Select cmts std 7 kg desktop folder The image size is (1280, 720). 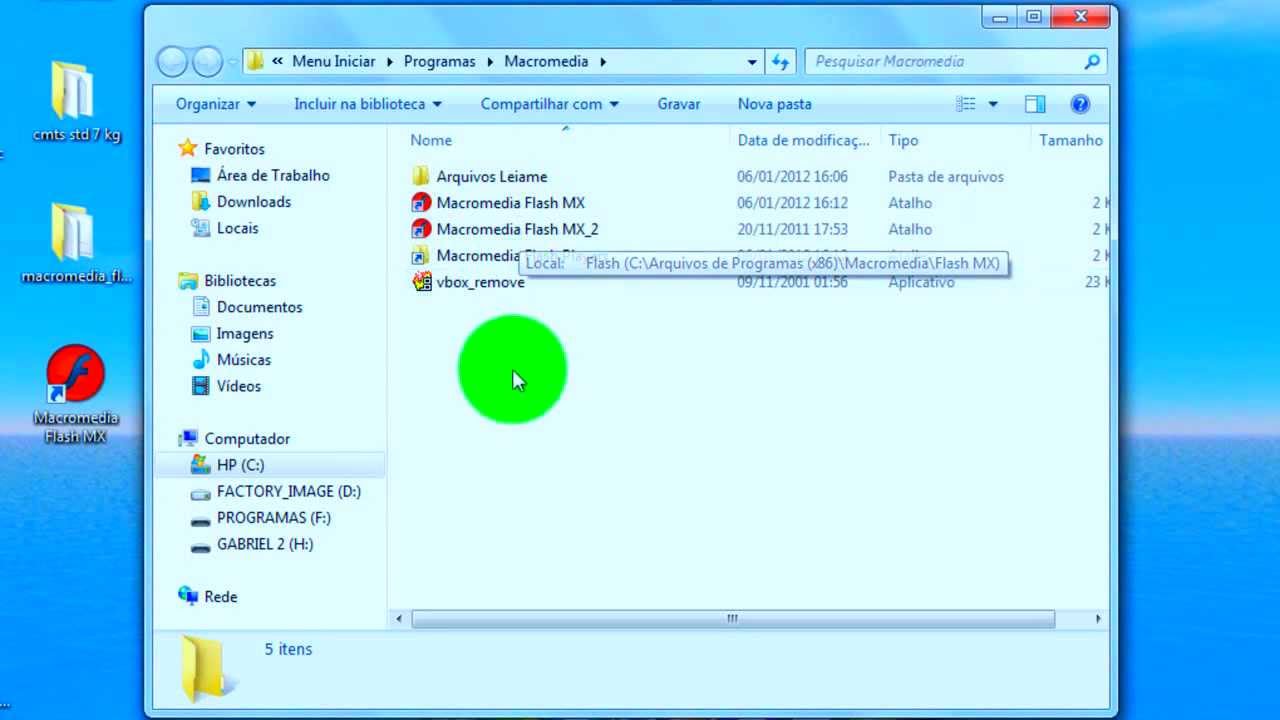click(75, 102)
